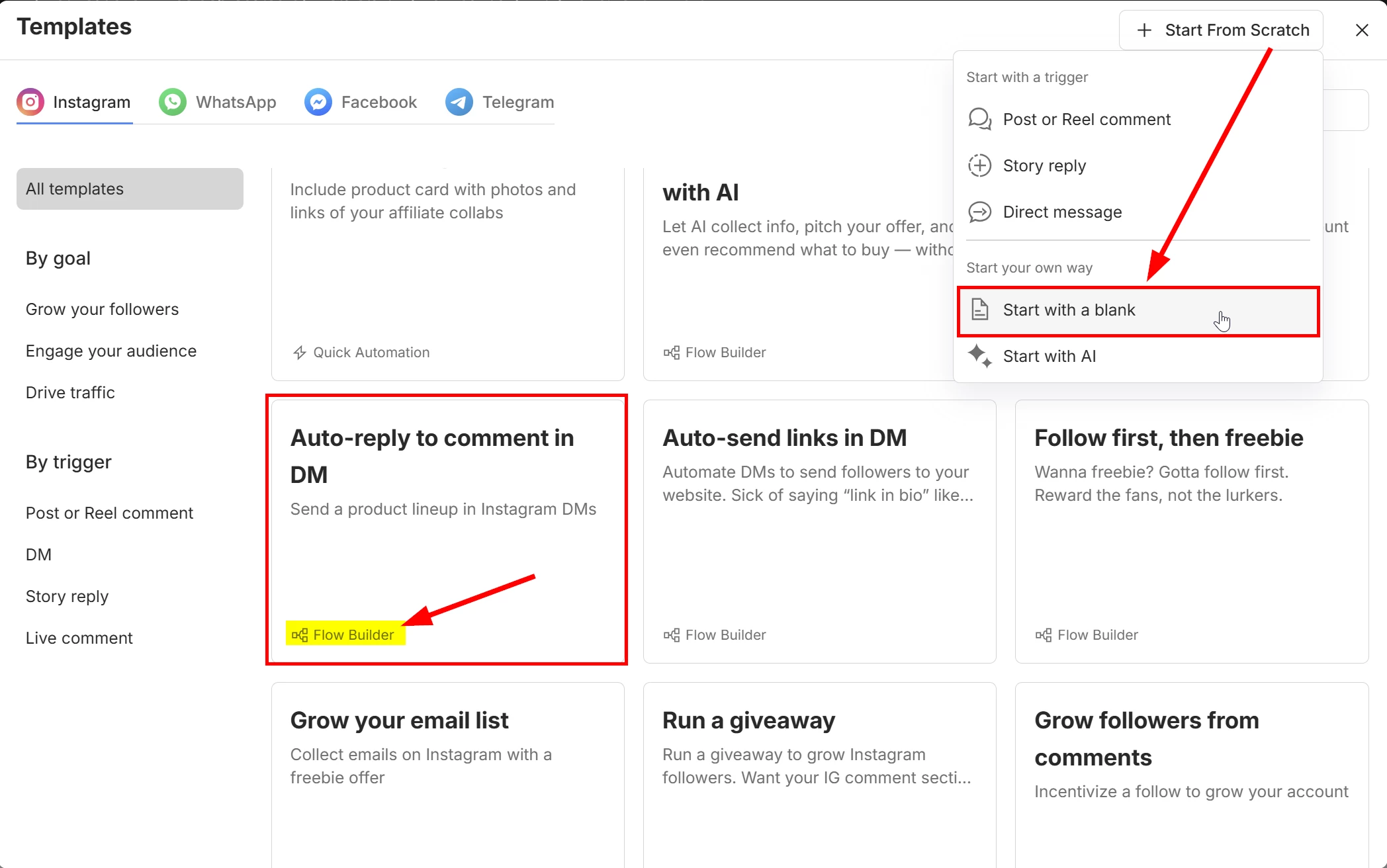The width and height of the screenshot is (1387, 868).
Task: Click the WhatsApp logo icon
Action: pos(173,102)
